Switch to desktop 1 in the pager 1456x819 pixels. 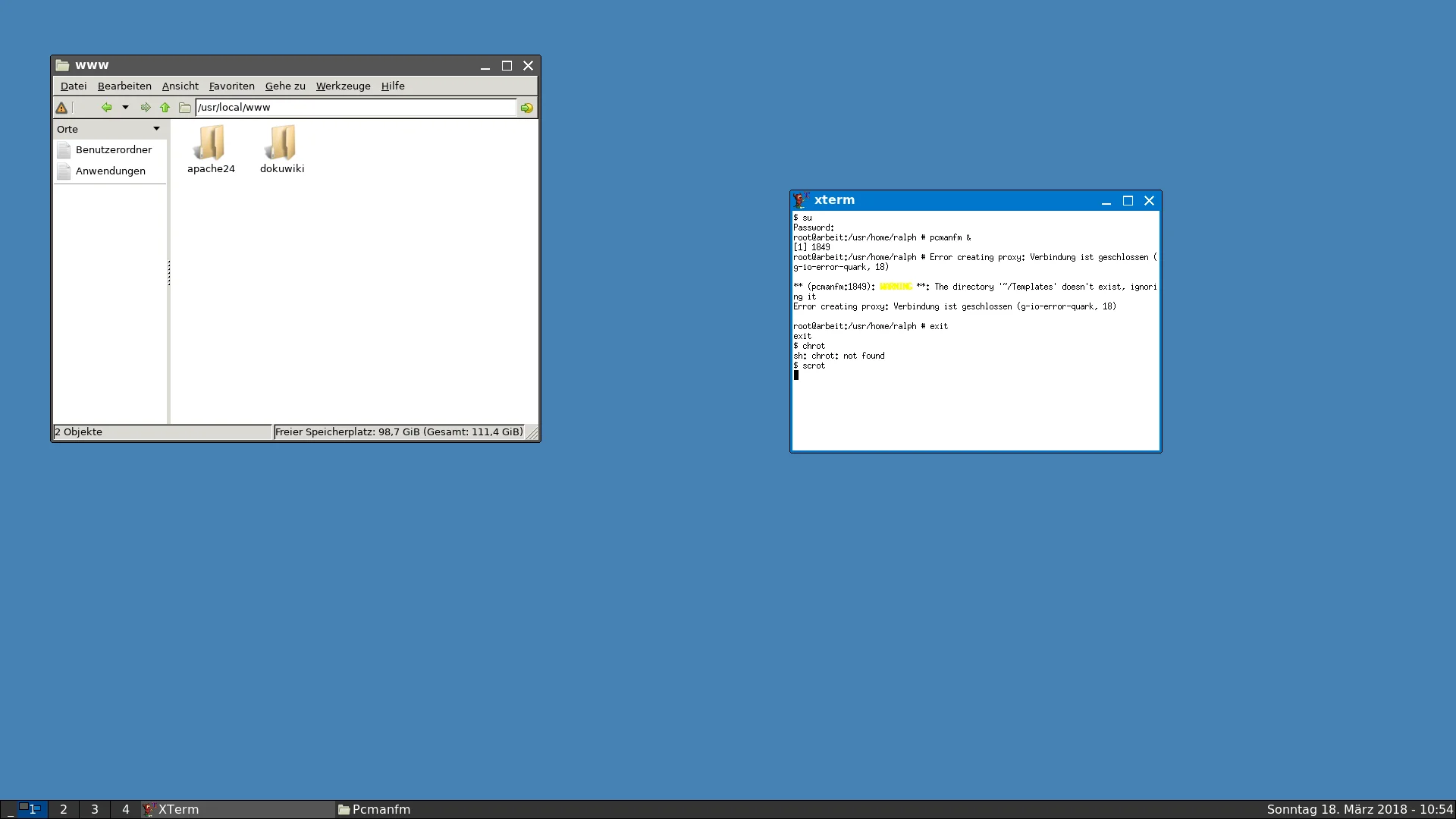[32, 810]
